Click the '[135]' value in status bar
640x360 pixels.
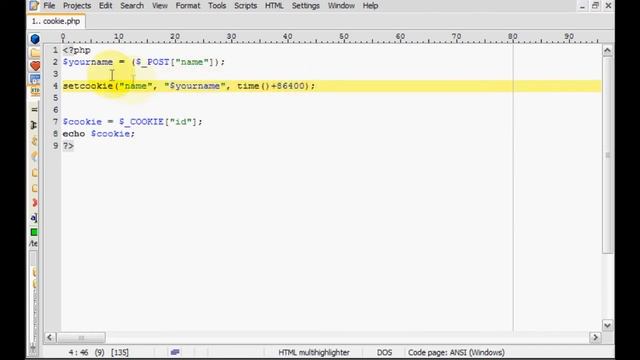120,352
